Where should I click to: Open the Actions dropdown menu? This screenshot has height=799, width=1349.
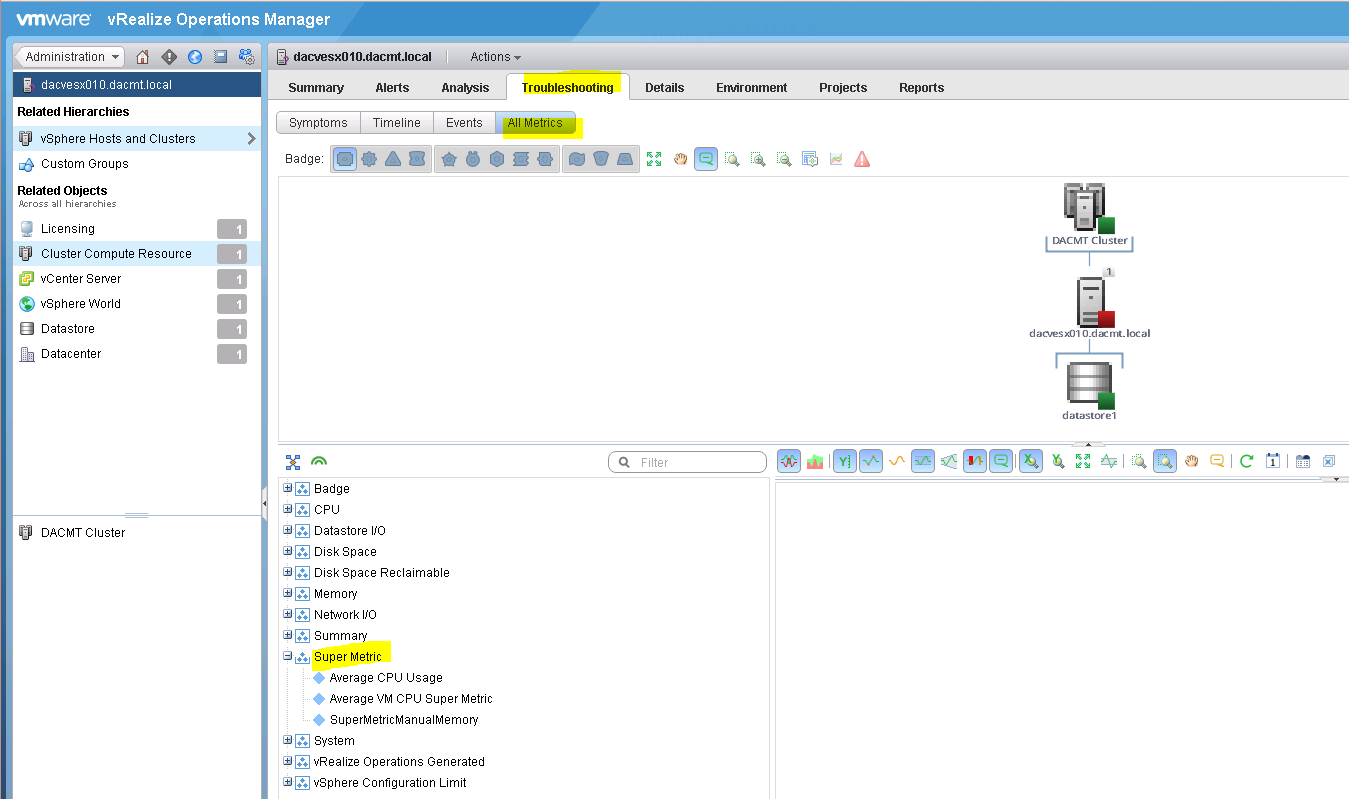pos(495,57)
